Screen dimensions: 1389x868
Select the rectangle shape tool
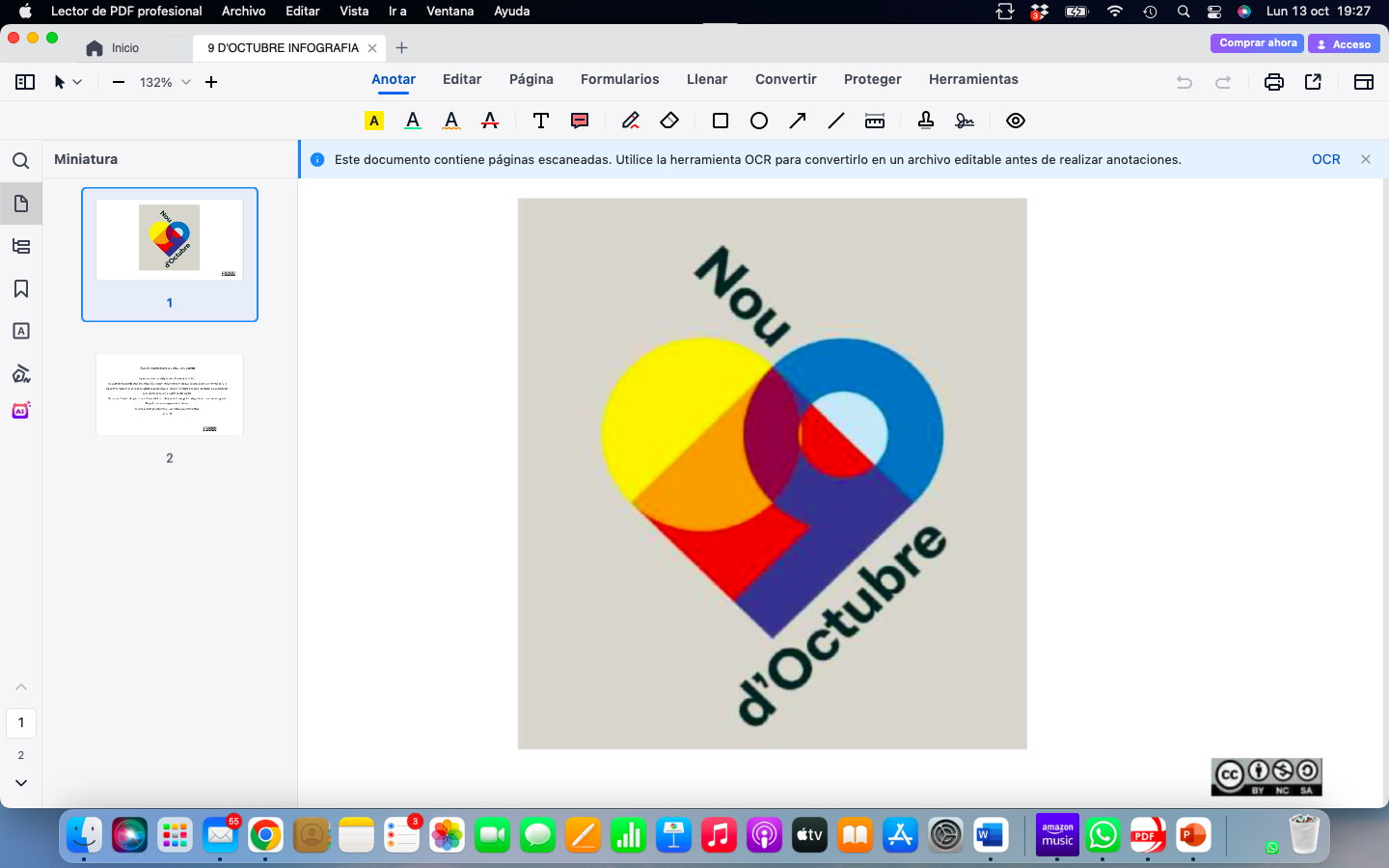click(x=720, y=121)
